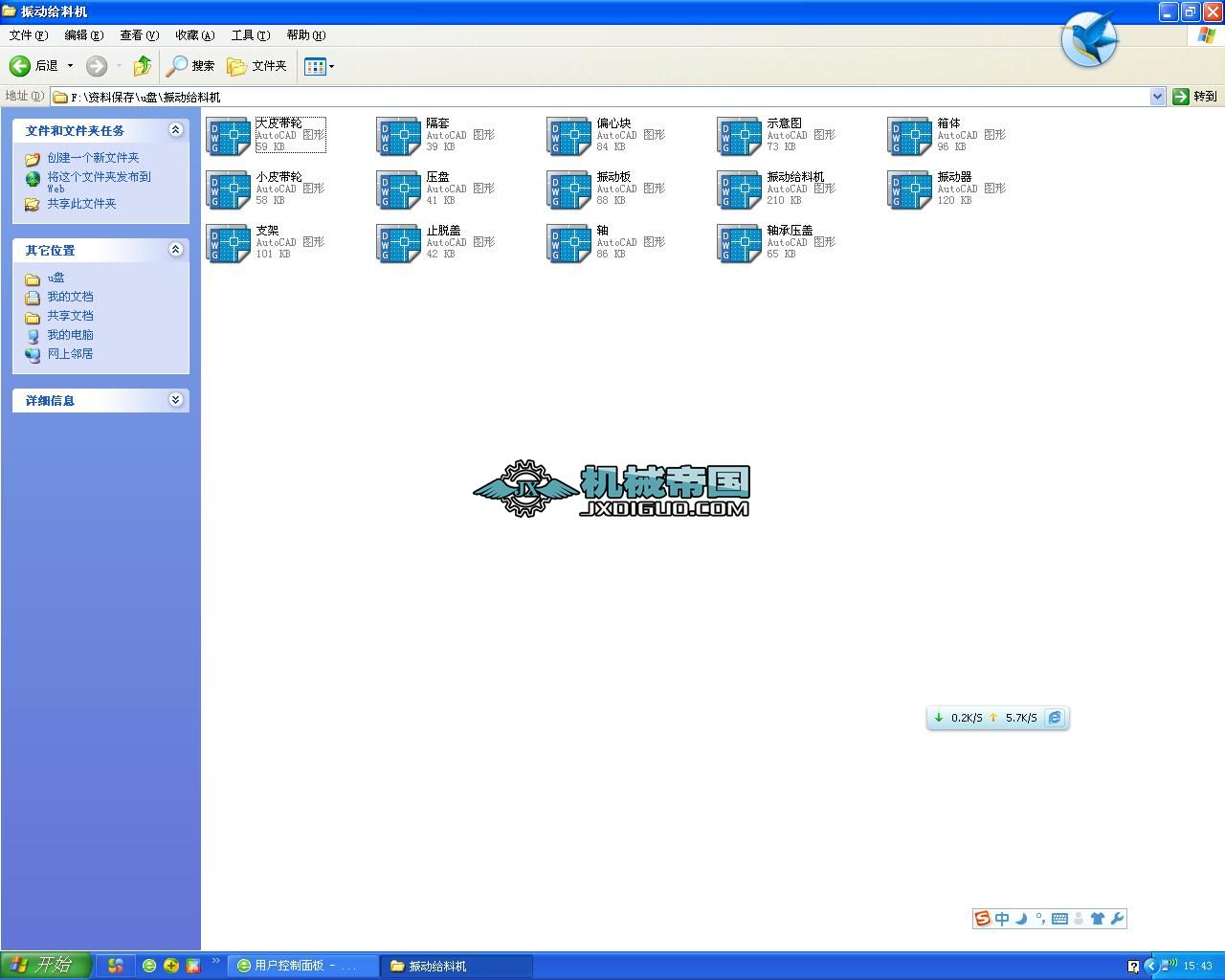Toggle the 文件夹 folders pane
Viewport: 1225px width, 980px height.
[256, 66]
